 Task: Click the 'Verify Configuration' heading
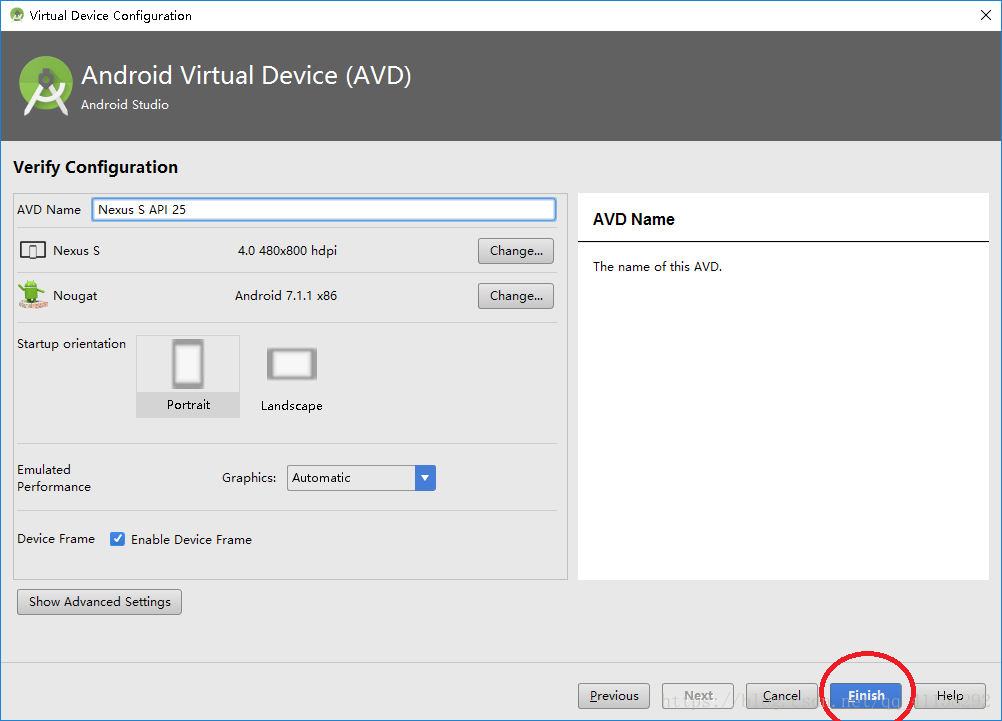[x=95, y=167]
